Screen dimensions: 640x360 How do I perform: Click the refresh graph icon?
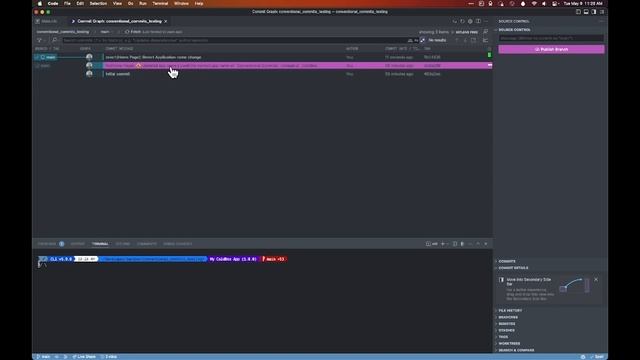(x=462, y=21)
